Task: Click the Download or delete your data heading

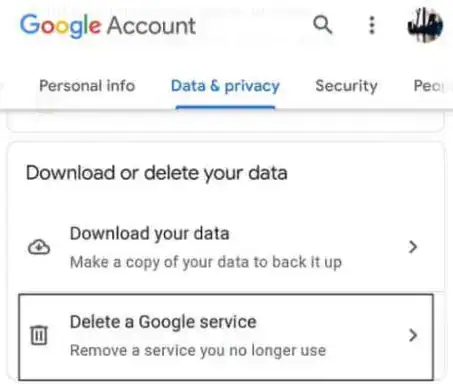Action: tap(157, 173)
